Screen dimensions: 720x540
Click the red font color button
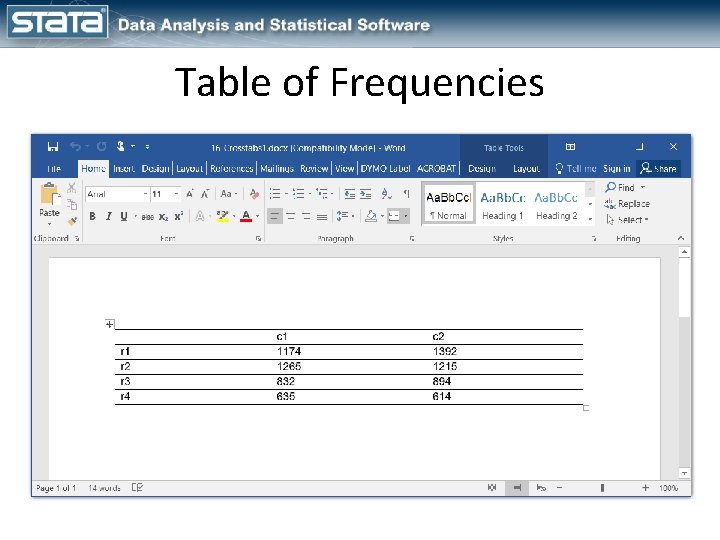(246, 216)
